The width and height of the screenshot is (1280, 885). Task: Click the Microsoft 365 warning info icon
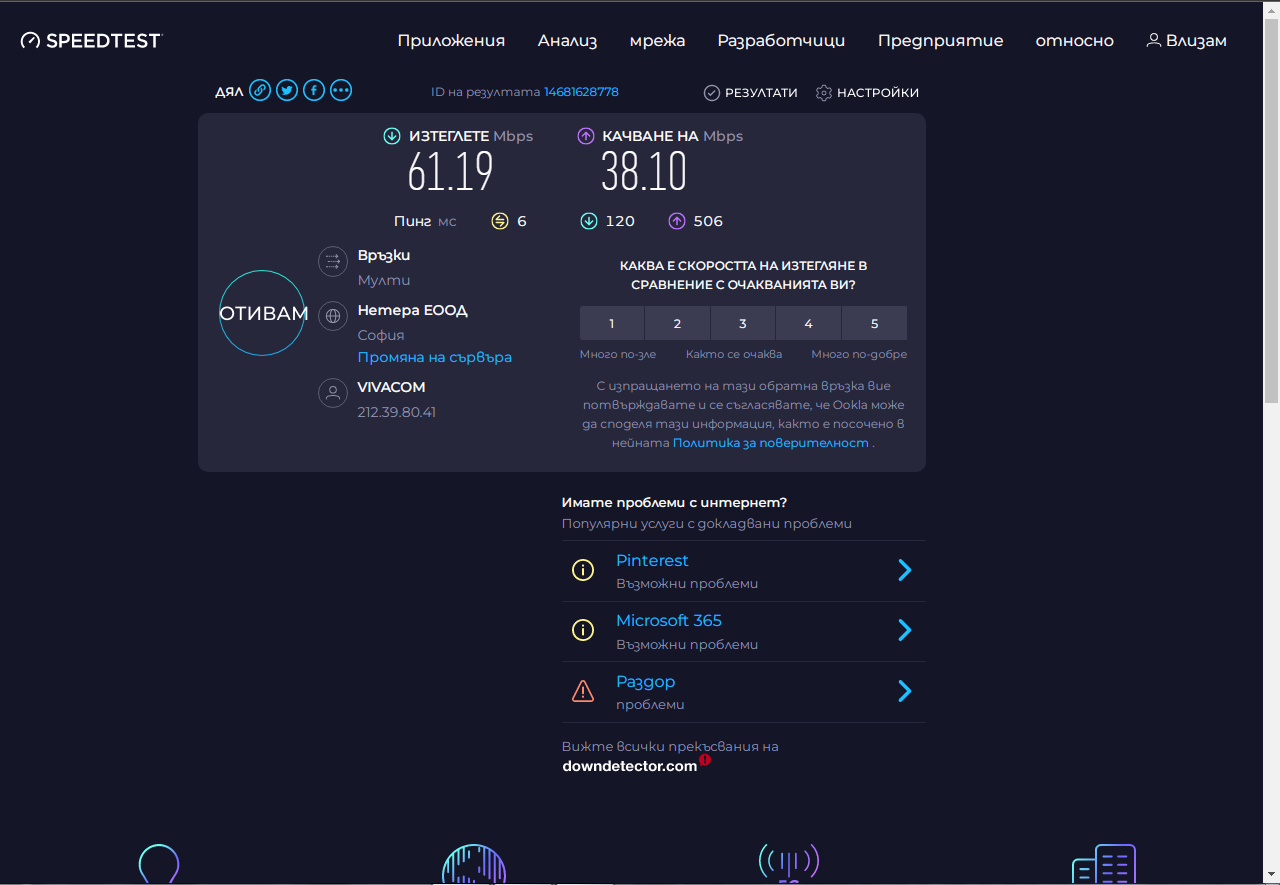(583, 630)
